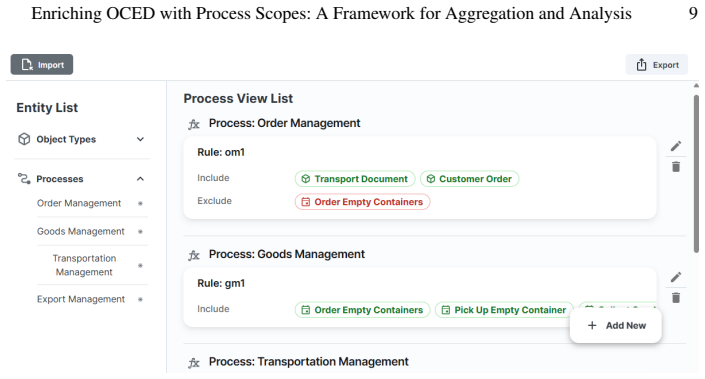
Task: Click the Process View List heading
Action: tap(238, 98)
